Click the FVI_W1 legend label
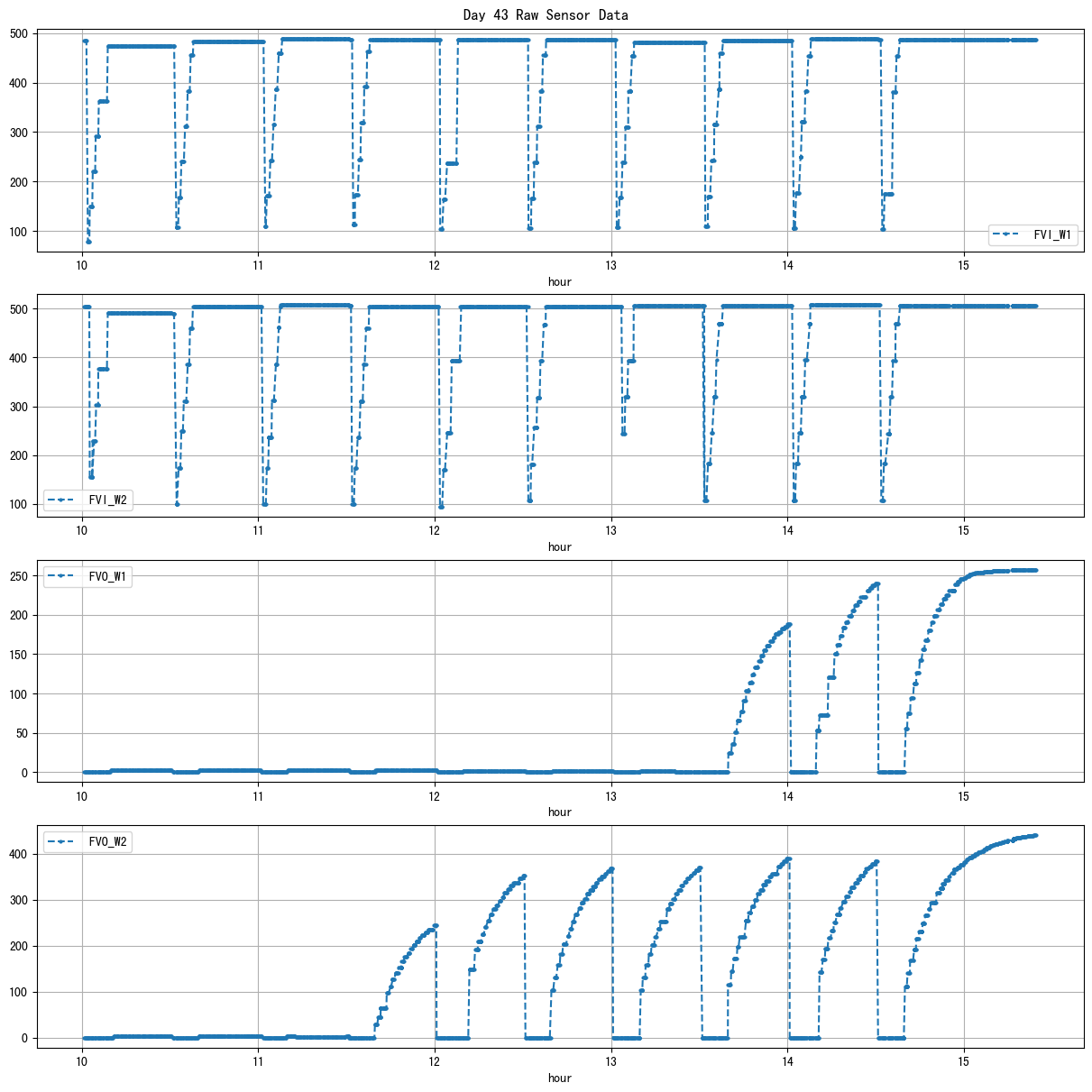Image resolution: width=1092 pixels, height=1092 pixels. click(x=1052, y=234)
